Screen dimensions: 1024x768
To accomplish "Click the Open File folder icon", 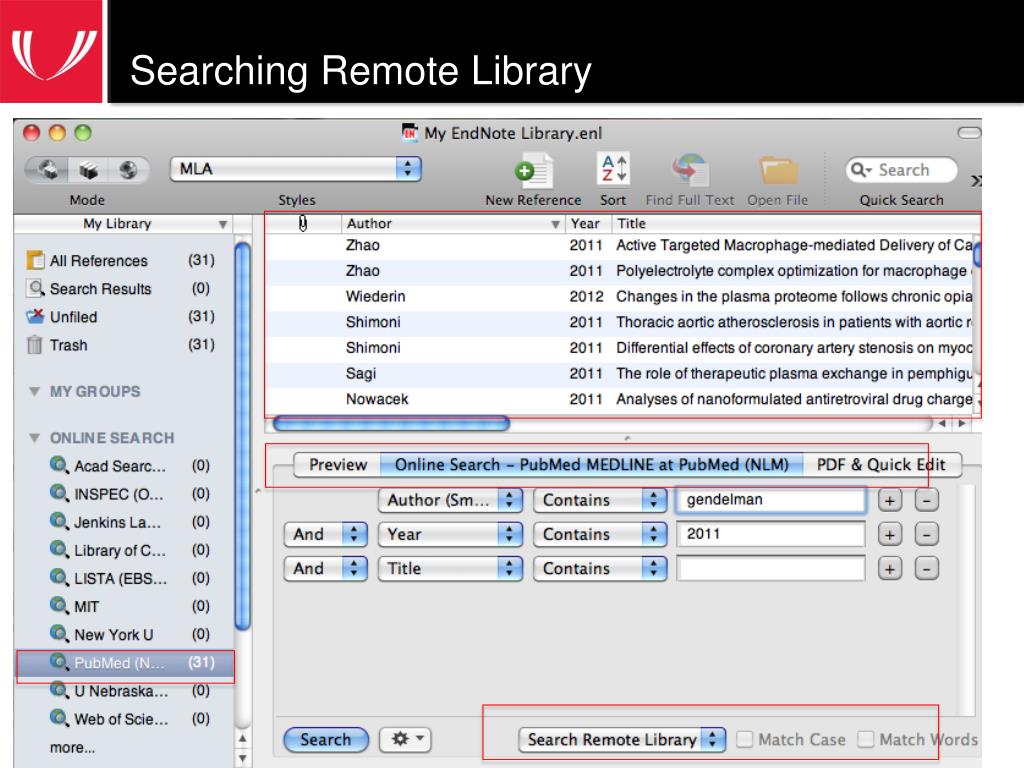I will [777, 171].
